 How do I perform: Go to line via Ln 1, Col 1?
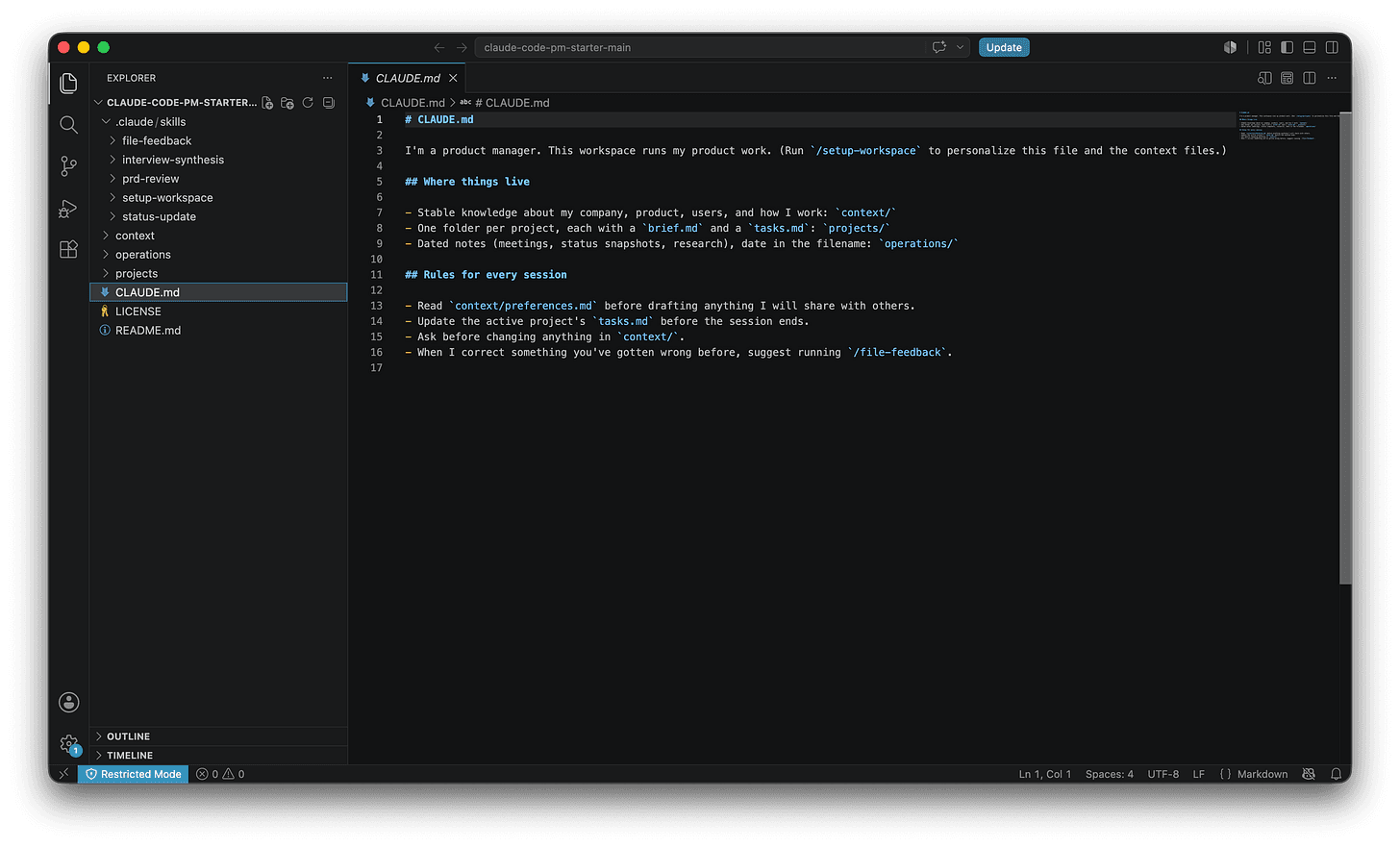click(x=1045, y=774)
